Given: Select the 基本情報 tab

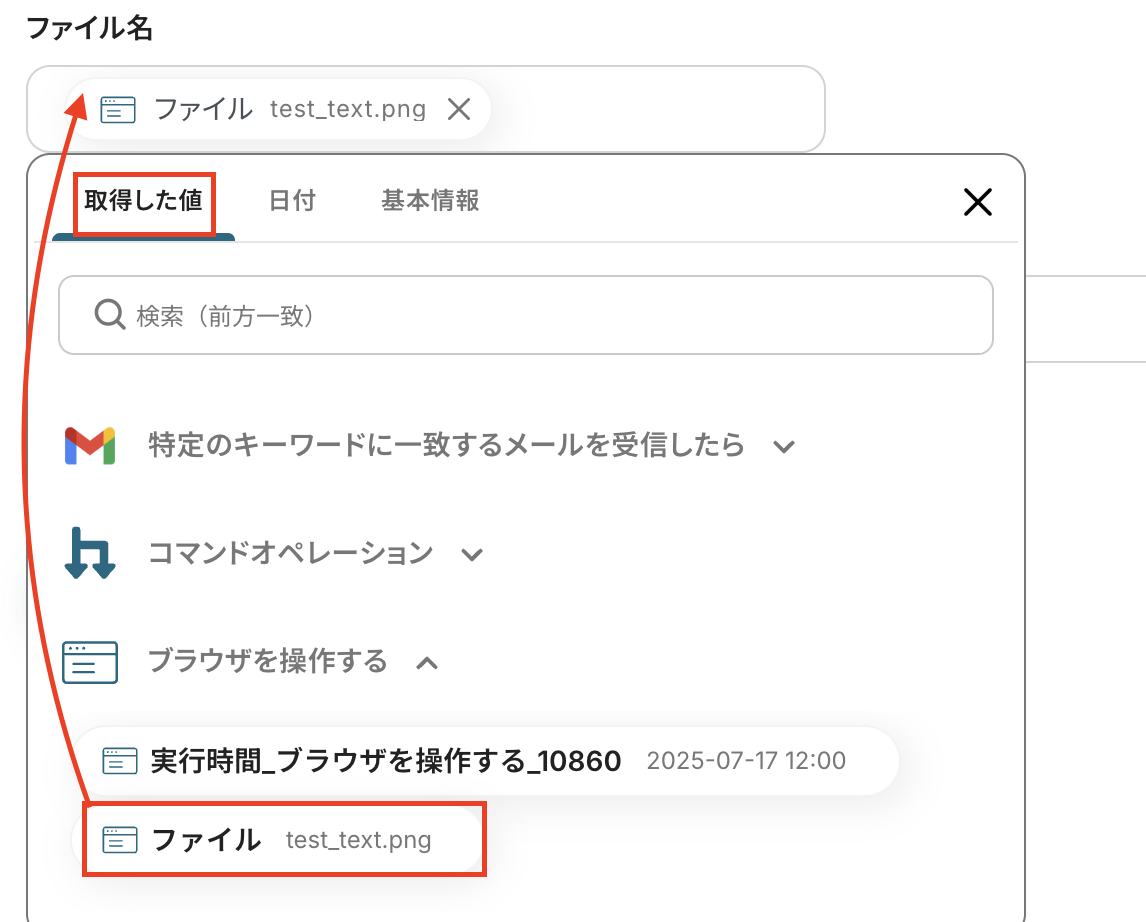Looking at the screenshot, I should [430, 201].
